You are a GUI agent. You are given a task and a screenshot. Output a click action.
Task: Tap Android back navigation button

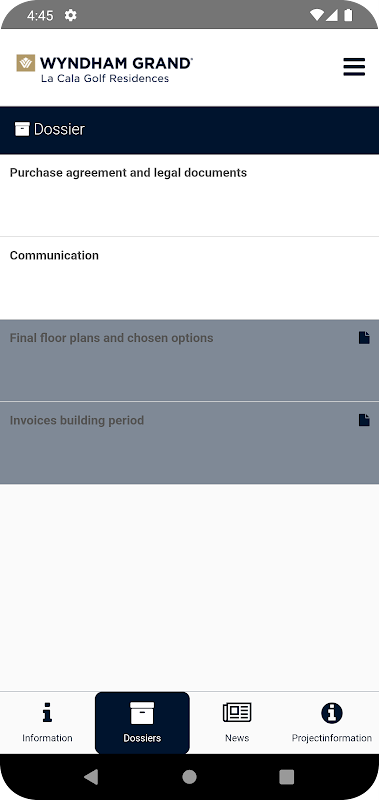(91, 777)
